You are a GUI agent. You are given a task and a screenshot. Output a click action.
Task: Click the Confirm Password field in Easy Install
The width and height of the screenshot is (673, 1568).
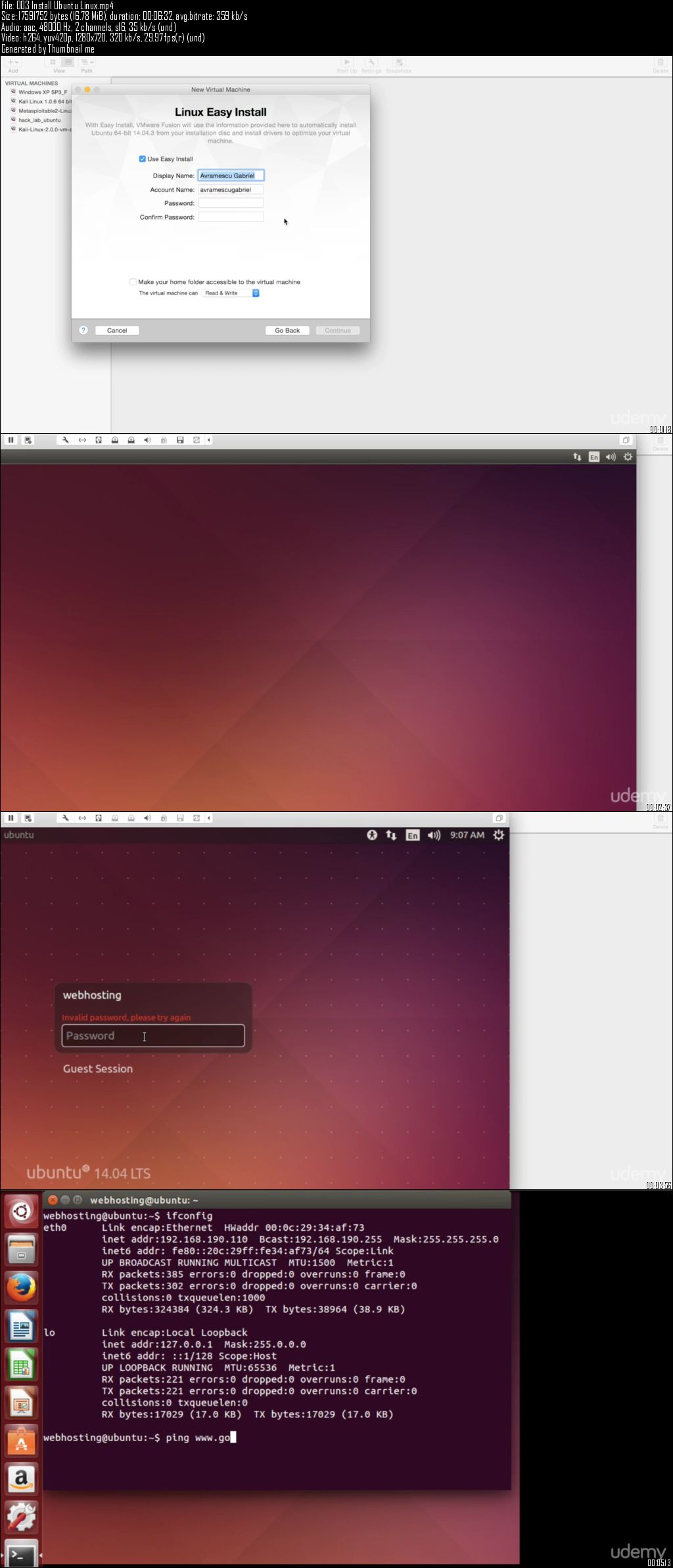(x=231, y=217)
